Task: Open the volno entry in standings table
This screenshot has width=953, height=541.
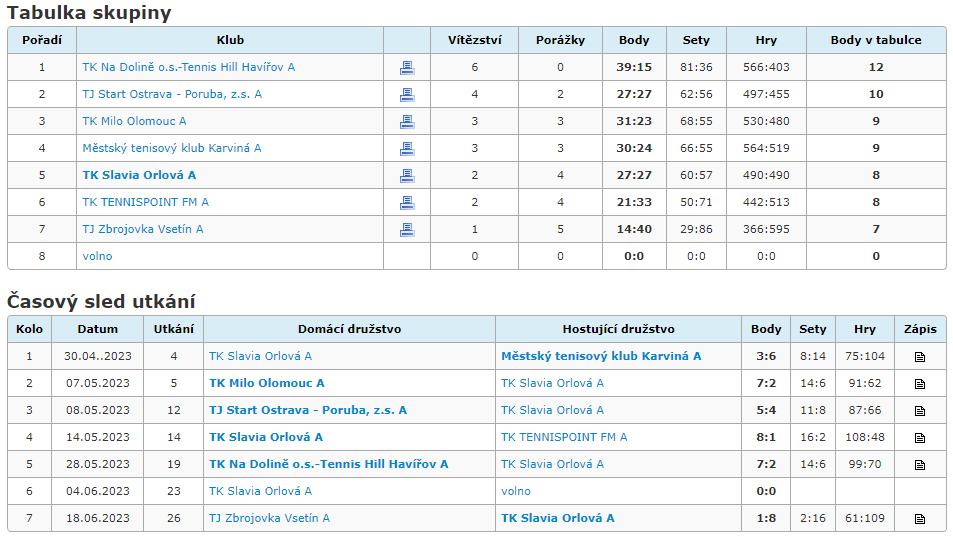Action: point(97,256)
